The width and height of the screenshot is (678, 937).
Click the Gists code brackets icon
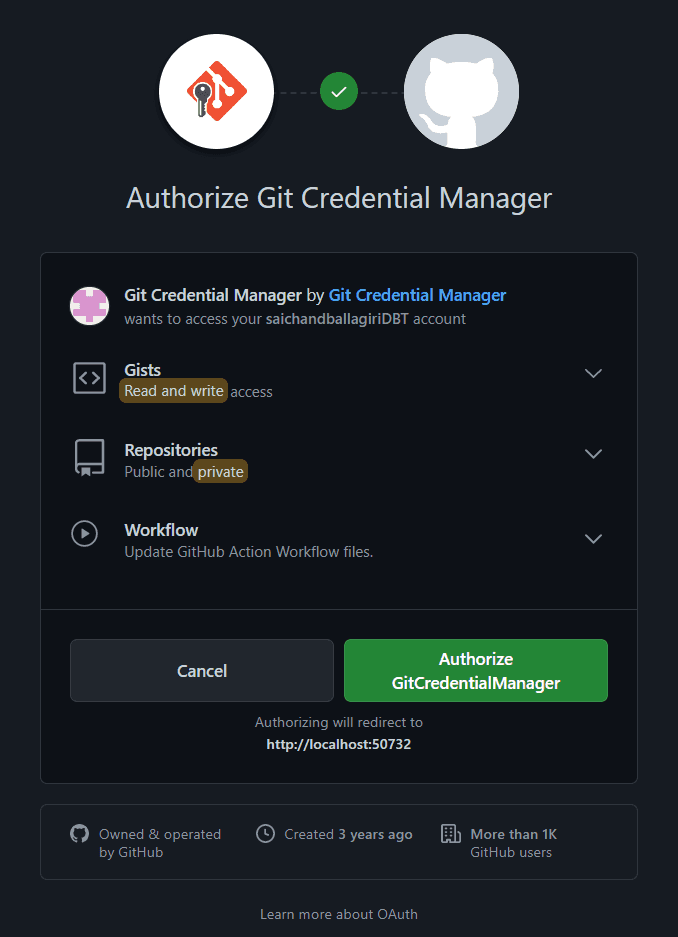coord(90,378)
